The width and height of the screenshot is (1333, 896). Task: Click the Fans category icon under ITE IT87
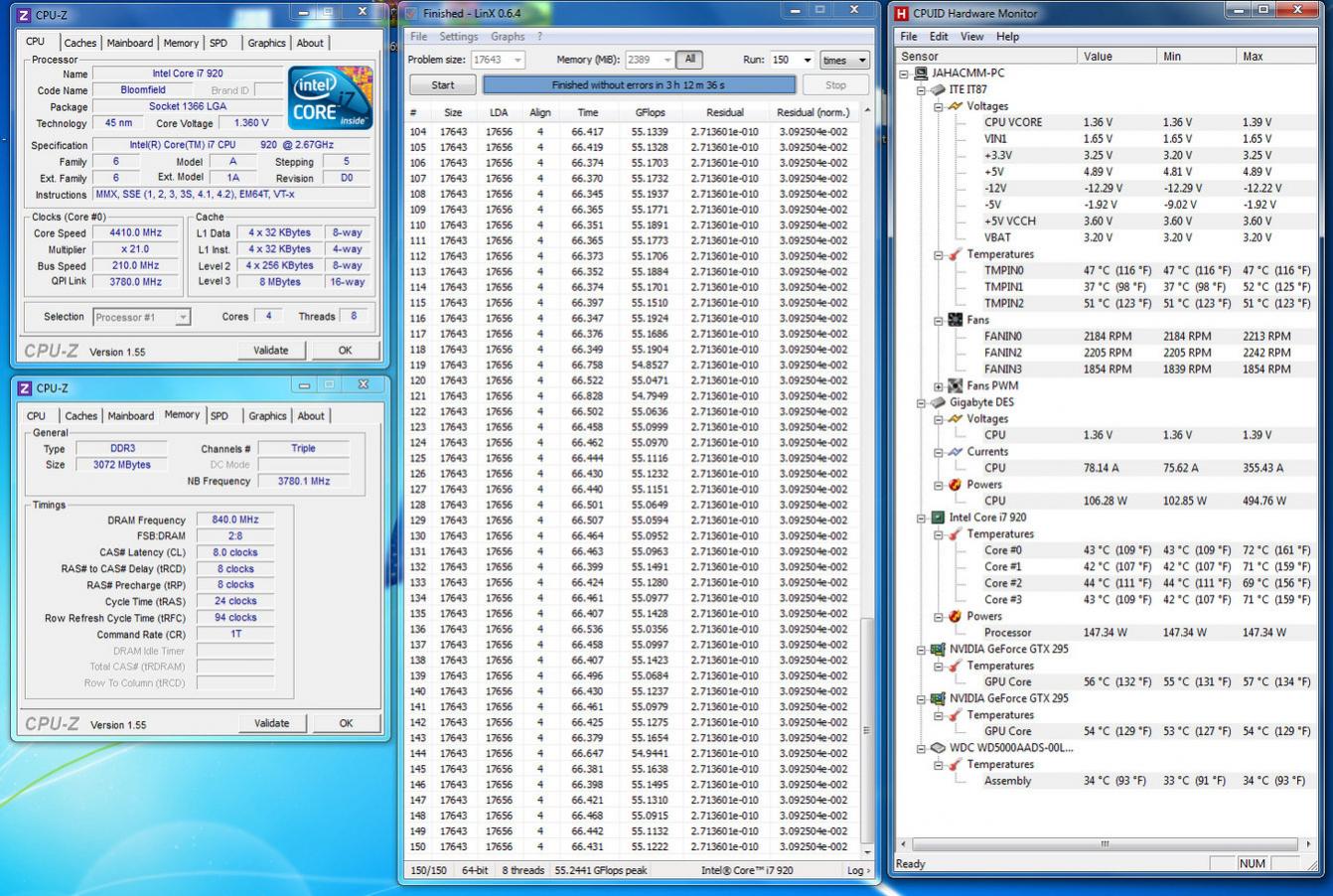pyautogui.click(x=956, y=320)
